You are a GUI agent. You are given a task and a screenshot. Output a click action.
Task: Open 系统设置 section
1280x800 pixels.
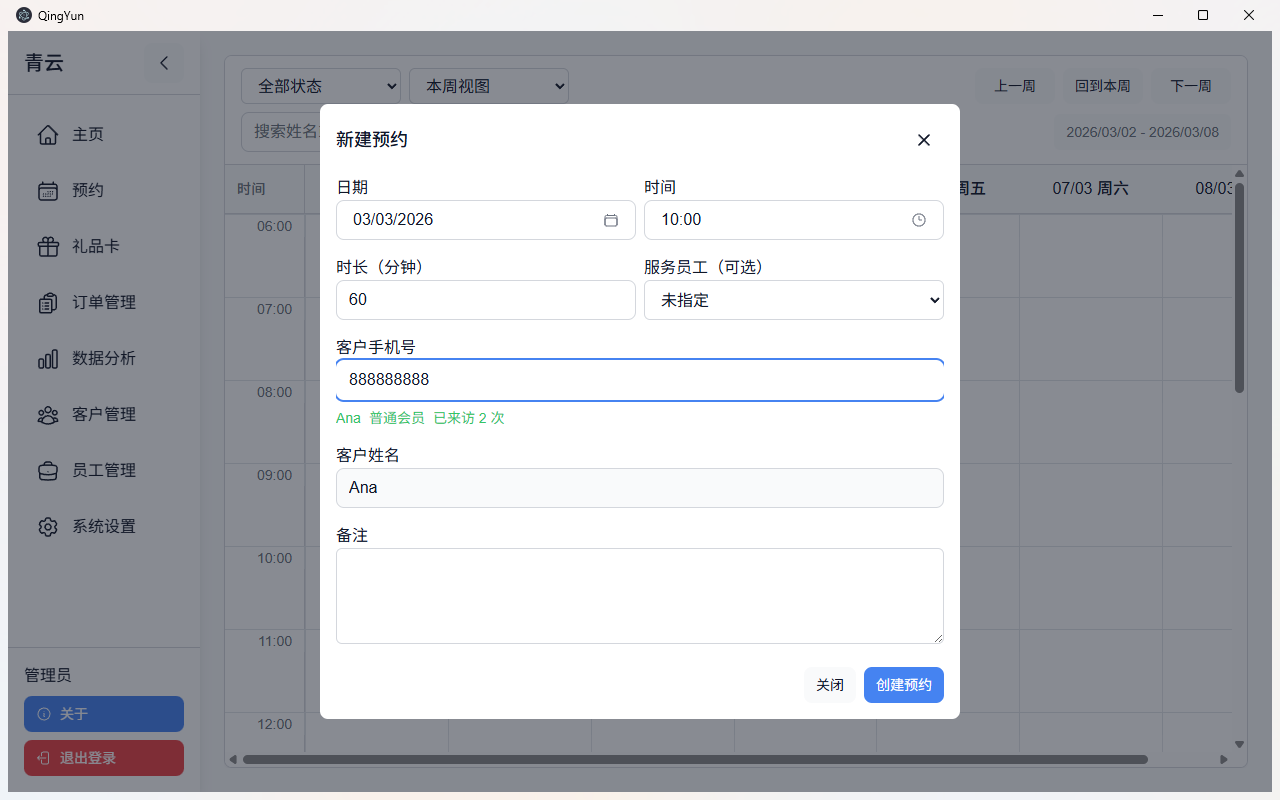tap(104, 526)
